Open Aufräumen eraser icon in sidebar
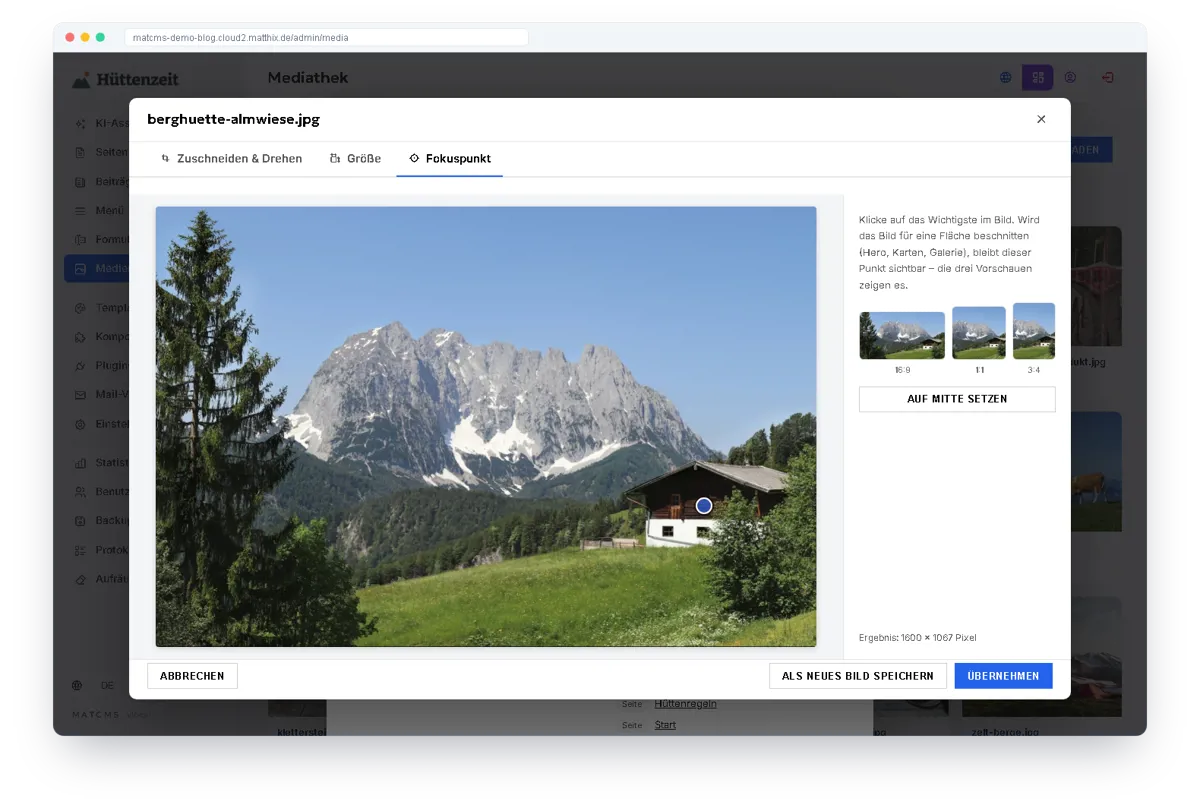 coord(81,579)
